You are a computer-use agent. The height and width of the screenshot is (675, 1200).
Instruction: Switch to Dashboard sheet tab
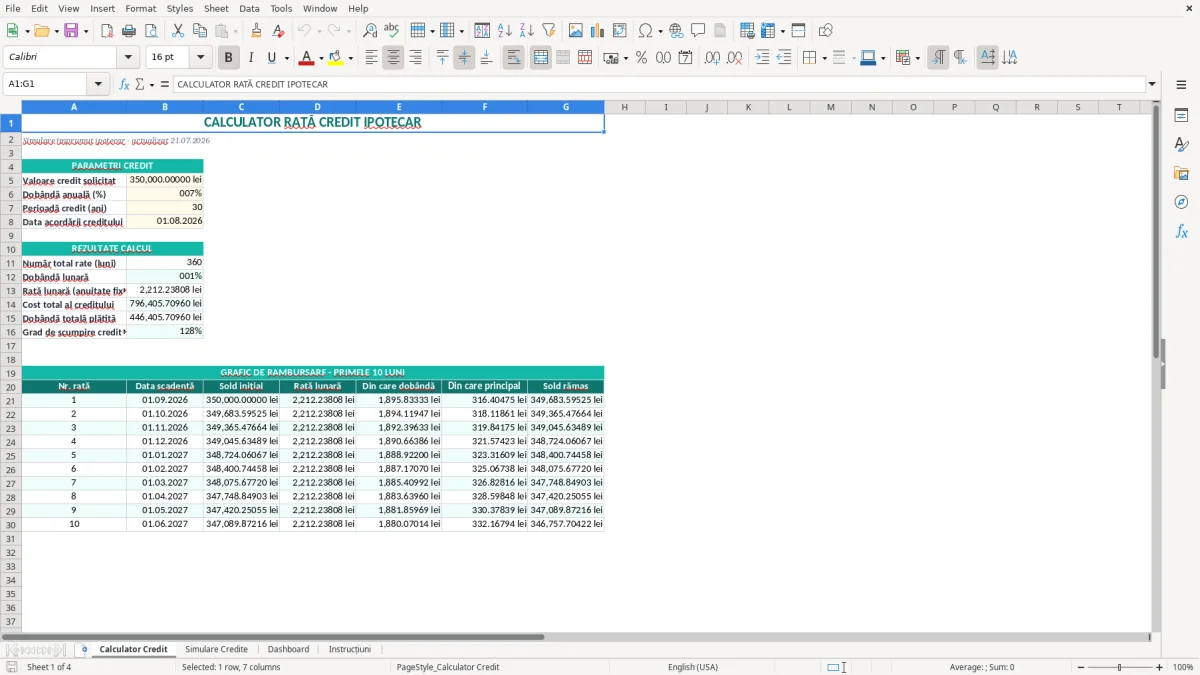tap(288, 649)
